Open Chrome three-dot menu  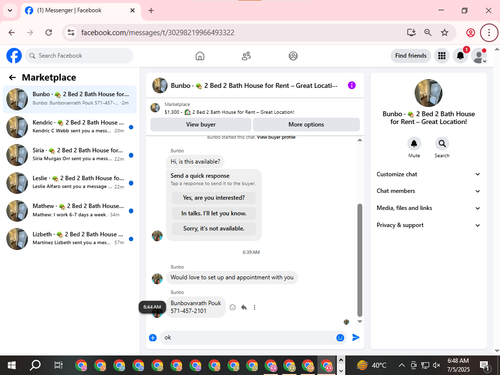[489, 32]
